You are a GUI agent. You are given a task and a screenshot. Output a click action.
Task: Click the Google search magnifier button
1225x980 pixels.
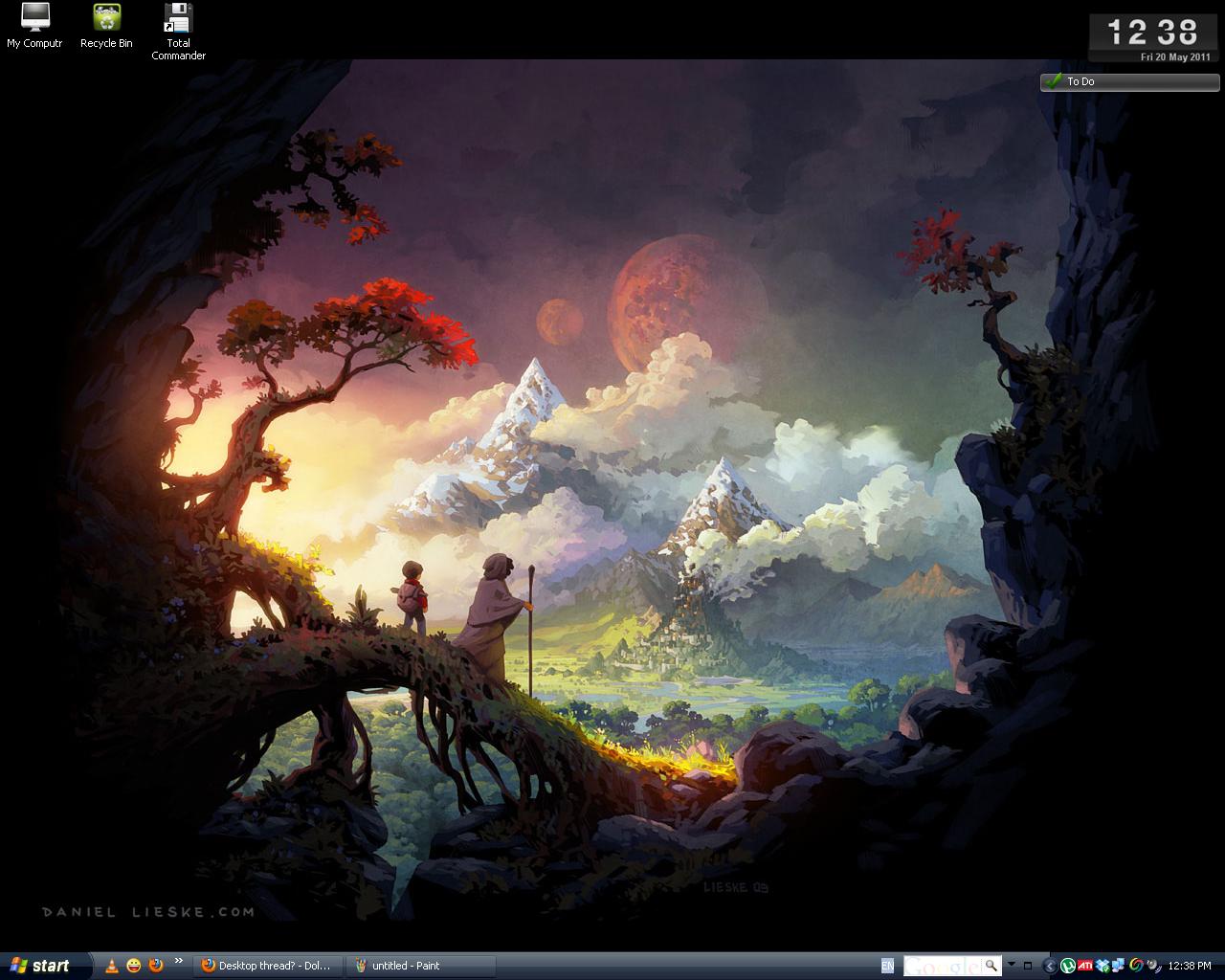(991, 966)
